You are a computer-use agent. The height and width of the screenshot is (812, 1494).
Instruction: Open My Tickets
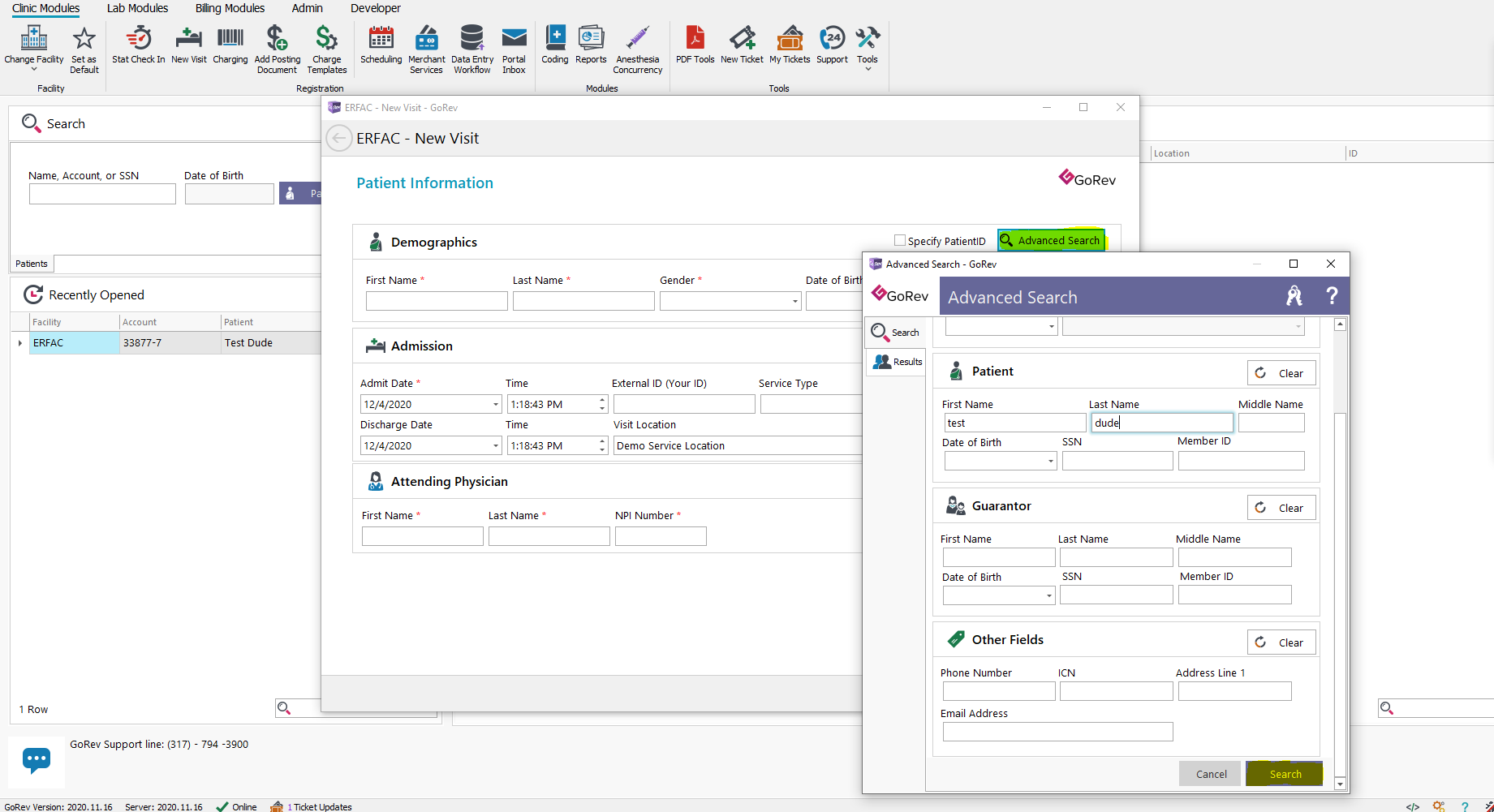pyautogui.click(x=790, y=45)
